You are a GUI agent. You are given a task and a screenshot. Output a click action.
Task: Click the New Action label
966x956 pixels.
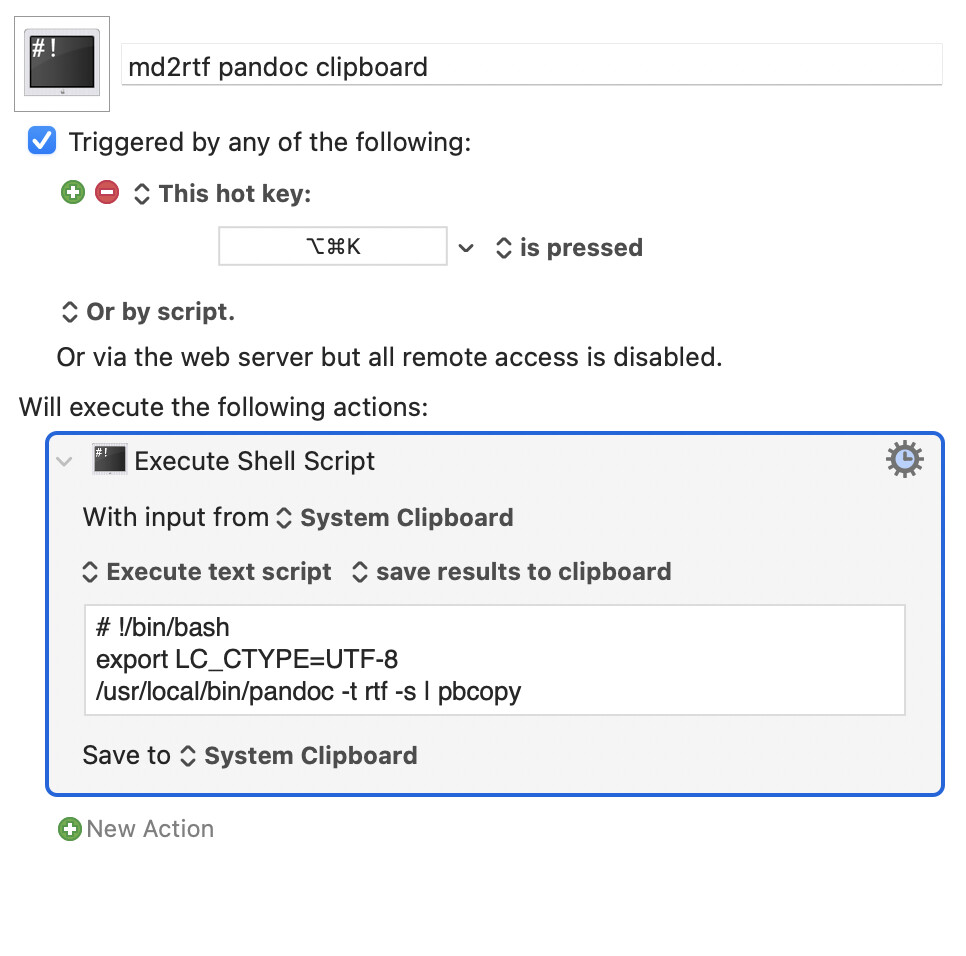click(150, 828)
